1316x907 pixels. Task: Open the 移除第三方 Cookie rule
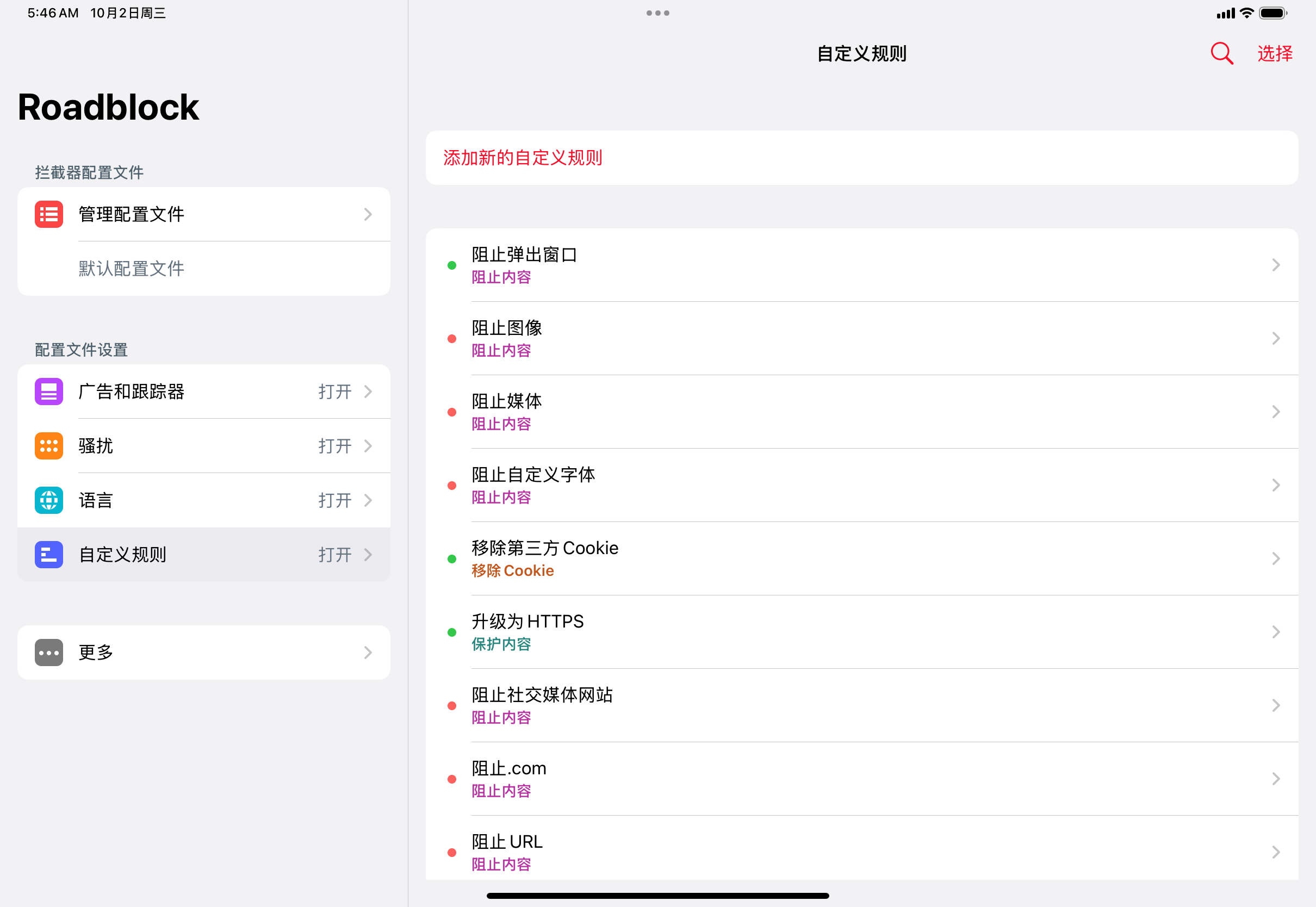coord(861,558)
